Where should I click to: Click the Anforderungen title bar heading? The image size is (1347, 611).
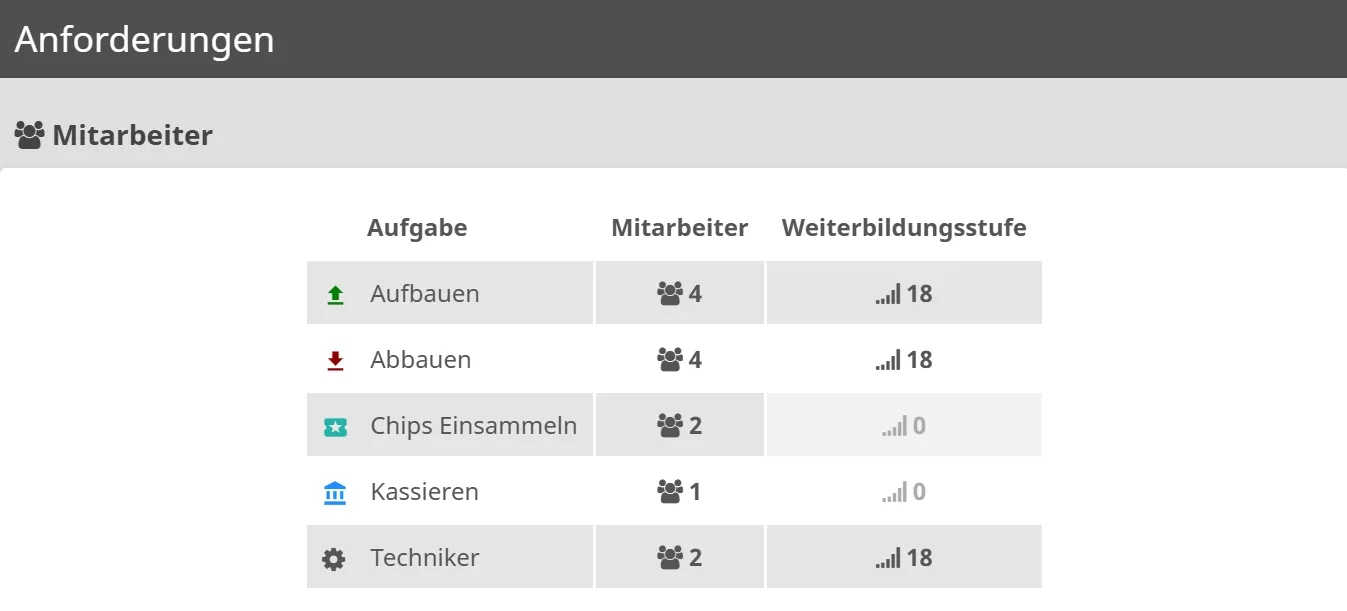[144, 39]
